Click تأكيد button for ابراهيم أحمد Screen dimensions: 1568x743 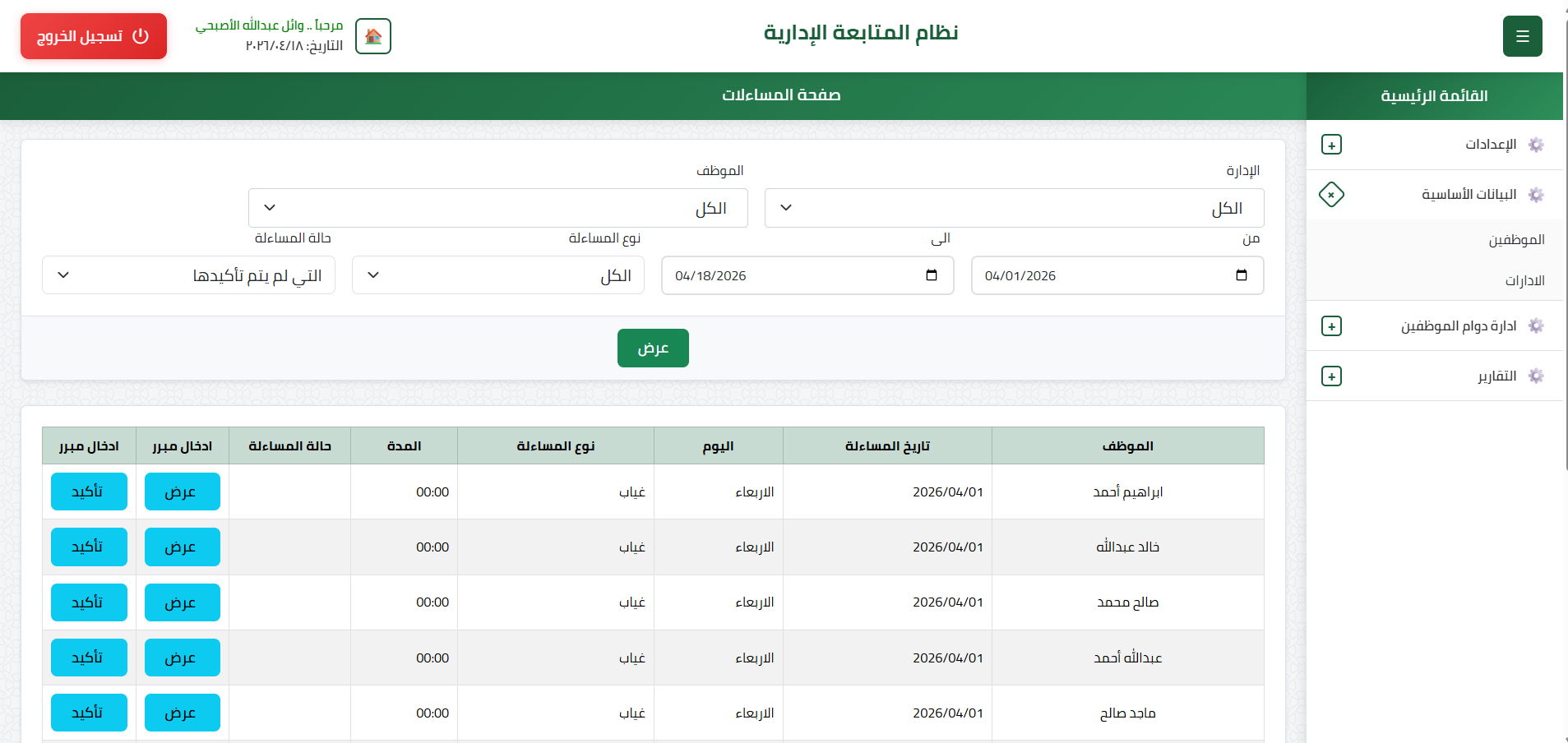[x=89, y=491]
